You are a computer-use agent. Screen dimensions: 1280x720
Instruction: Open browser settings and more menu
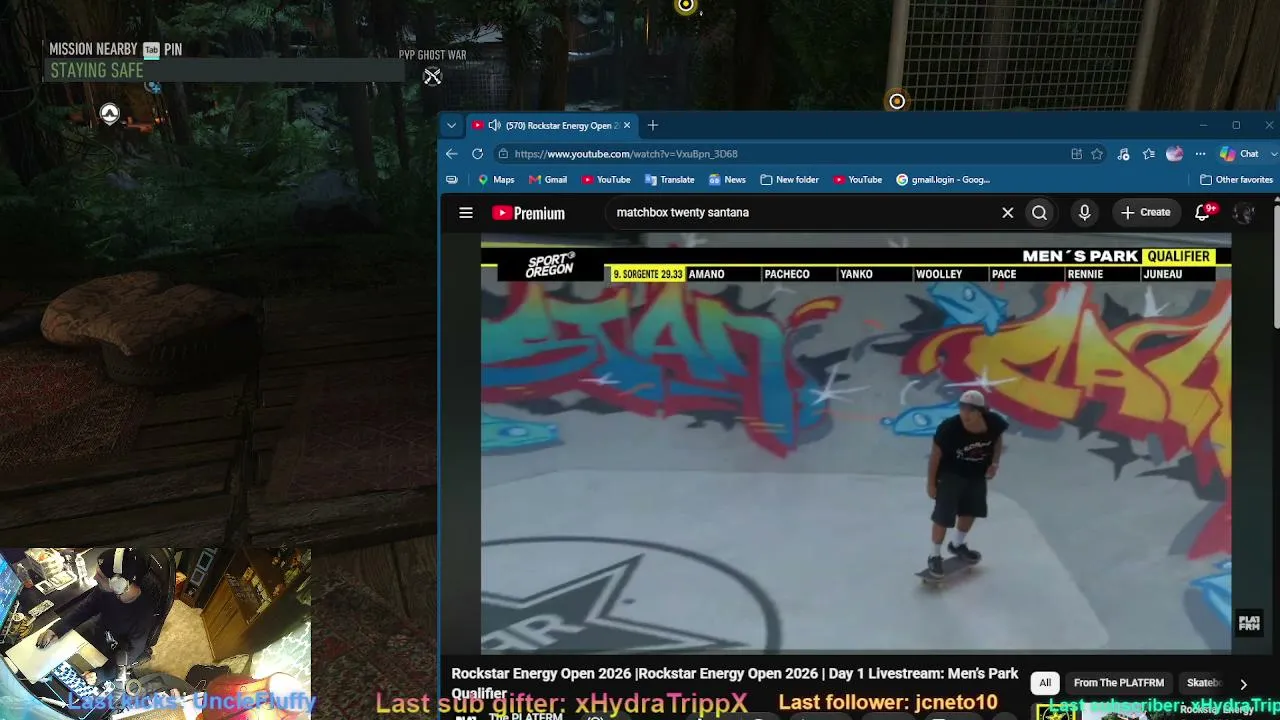(x=1200, y=154)
